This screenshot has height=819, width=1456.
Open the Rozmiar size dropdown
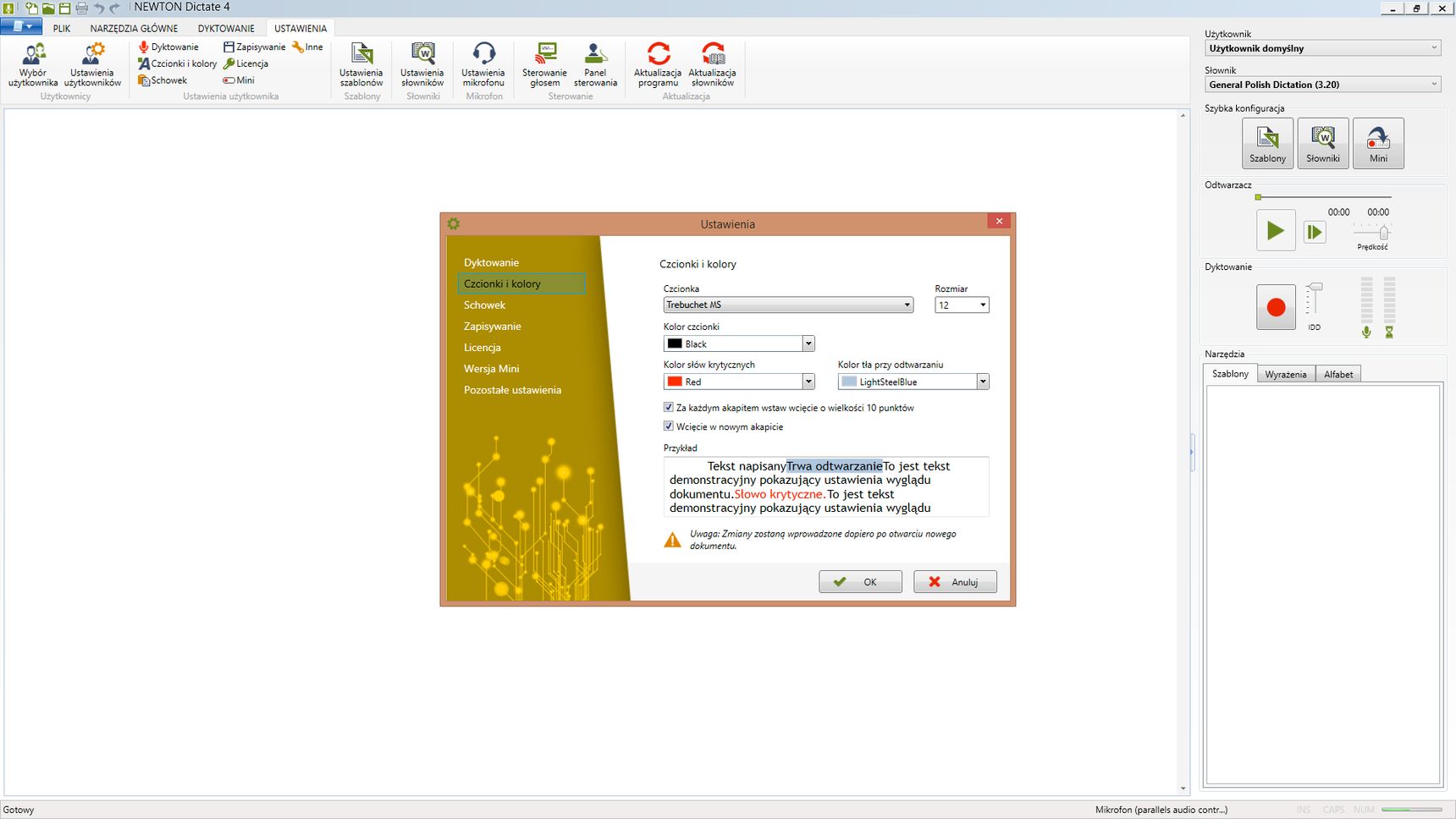pos(962,305)
